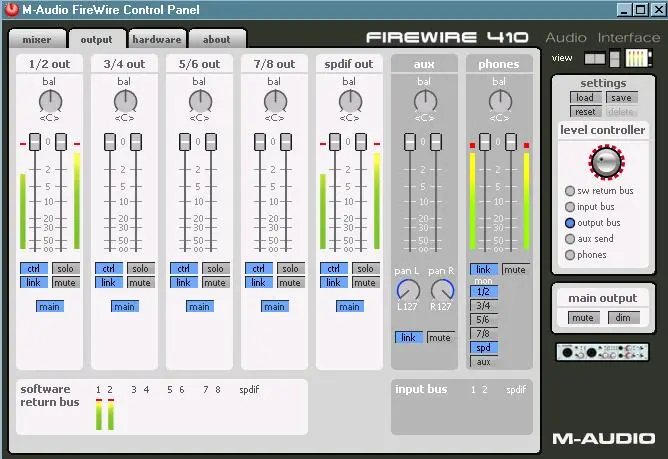Toggle link on the phones channel

coord(484,269)
